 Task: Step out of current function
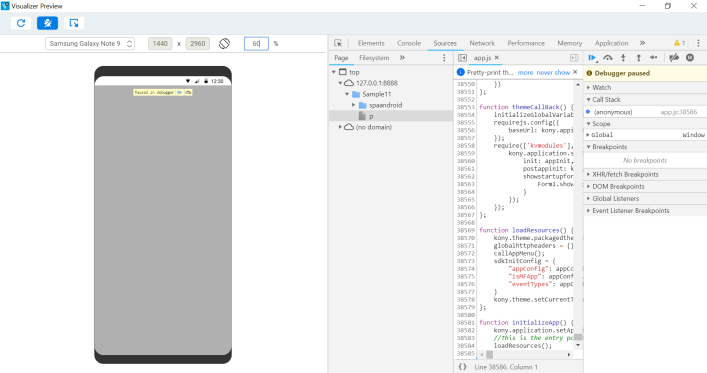point(638,58)
